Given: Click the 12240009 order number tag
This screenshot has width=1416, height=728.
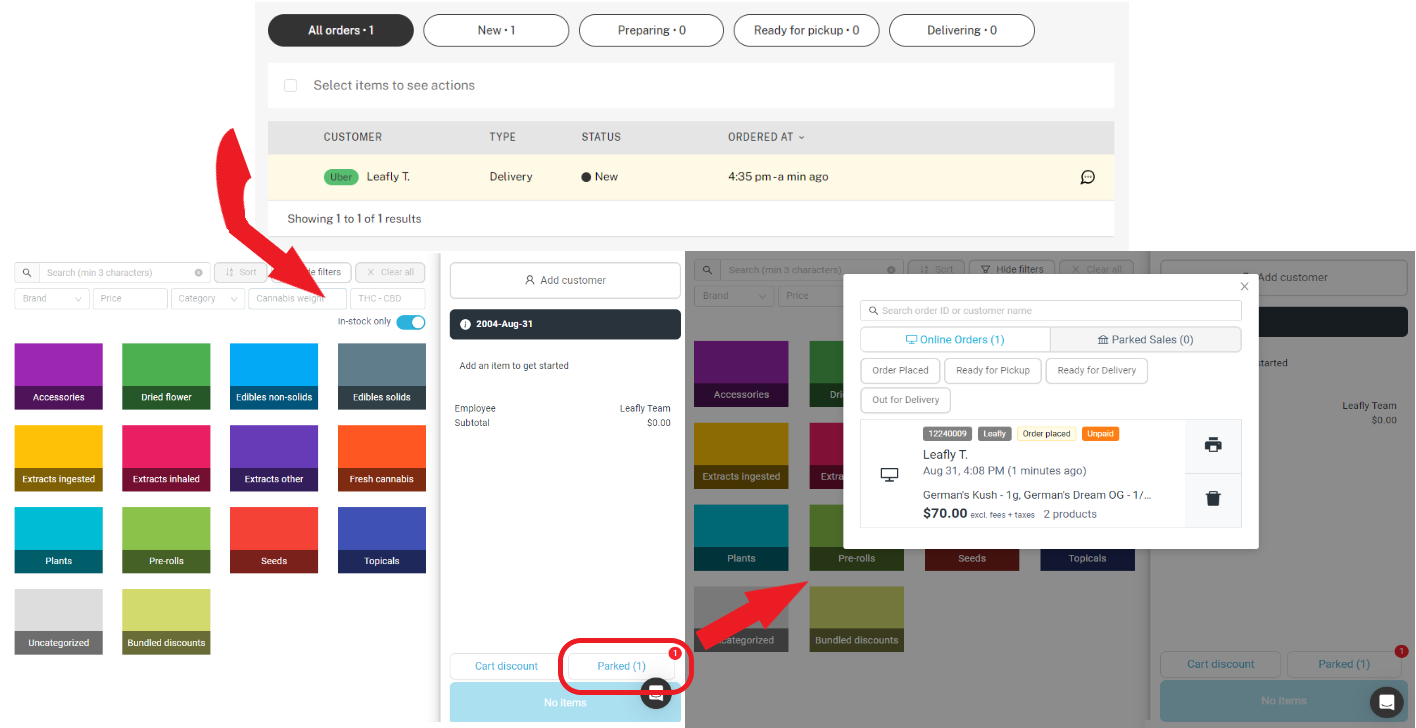Looking at the screenshot, I should tap(946, 434).
